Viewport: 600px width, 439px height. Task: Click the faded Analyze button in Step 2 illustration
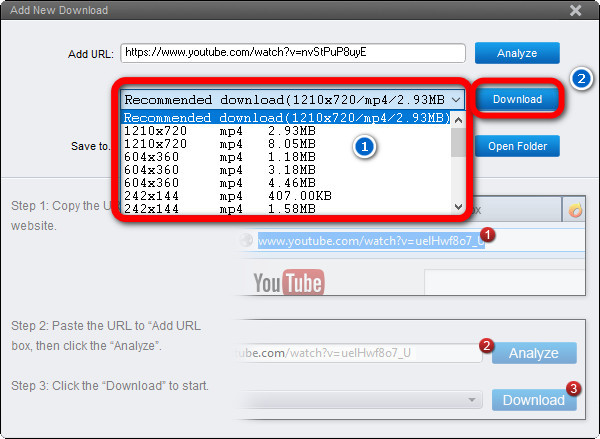click(534, 353)
